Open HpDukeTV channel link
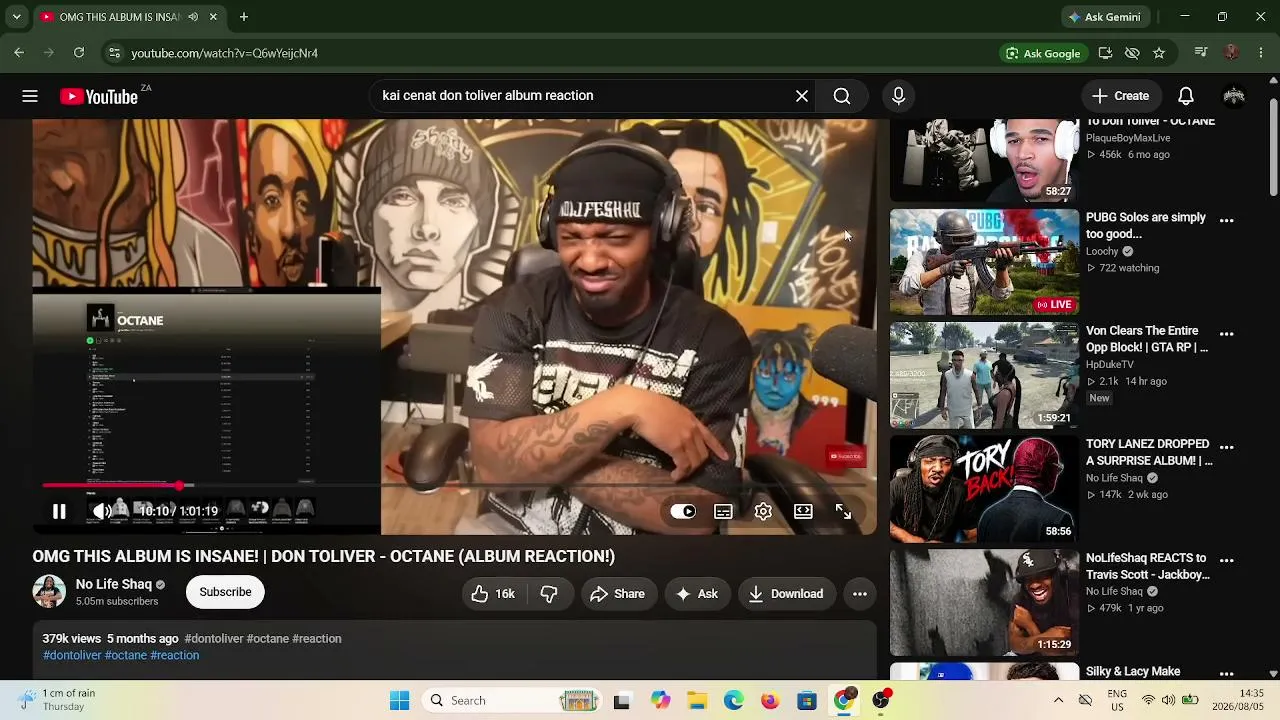The image size is (1280, 720). pos(1110,365)
